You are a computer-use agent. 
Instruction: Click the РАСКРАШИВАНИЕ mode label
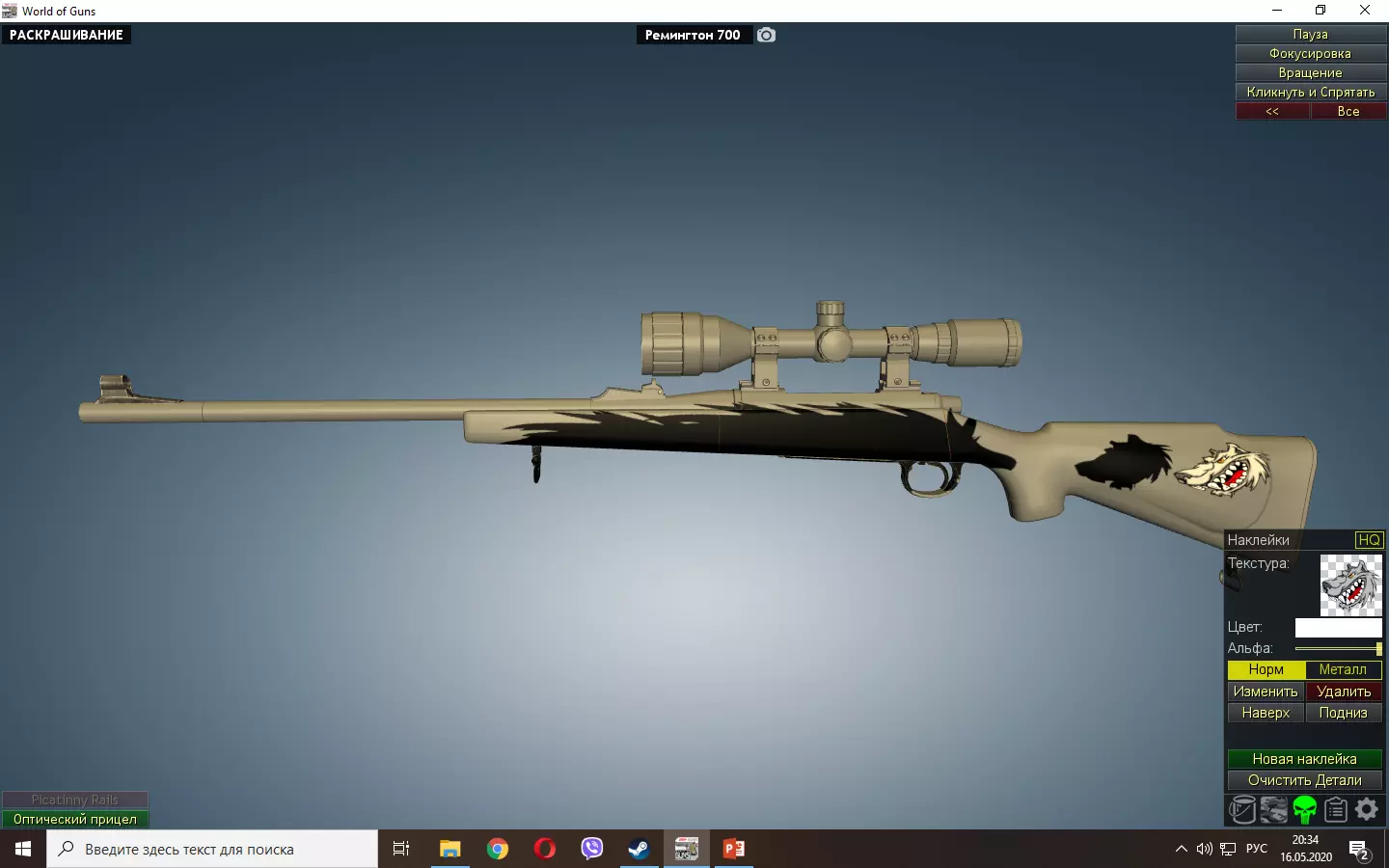(x=67, y=35)
